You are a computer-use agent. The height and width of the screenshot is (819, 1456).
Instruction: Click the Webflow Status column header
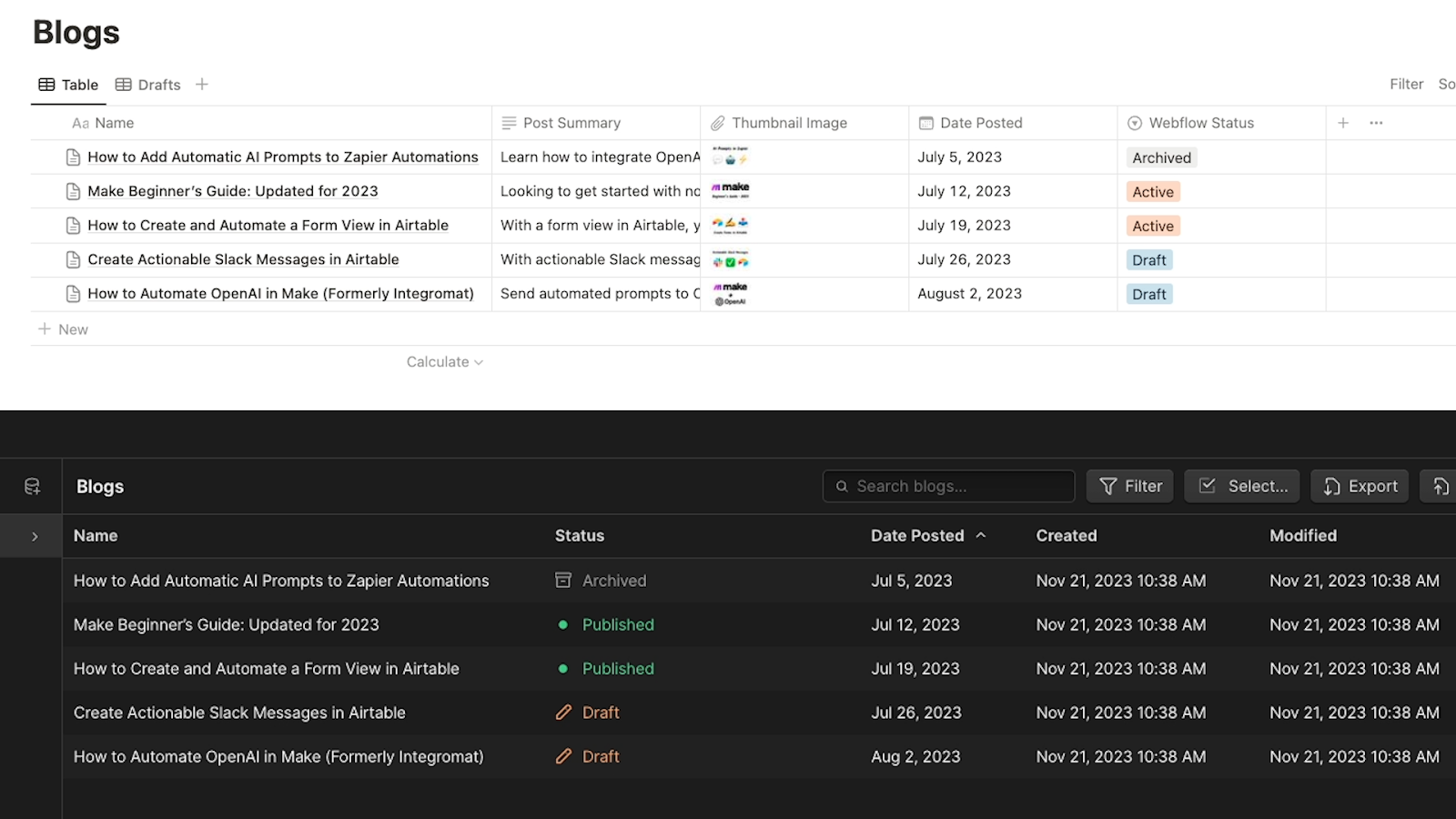click(x=1191, y=123)
